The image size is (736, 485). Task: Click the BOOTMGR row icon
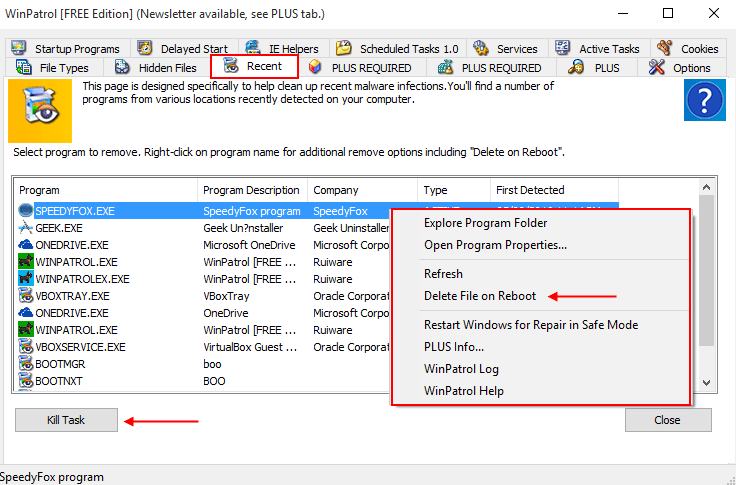[x=26, y=364]
